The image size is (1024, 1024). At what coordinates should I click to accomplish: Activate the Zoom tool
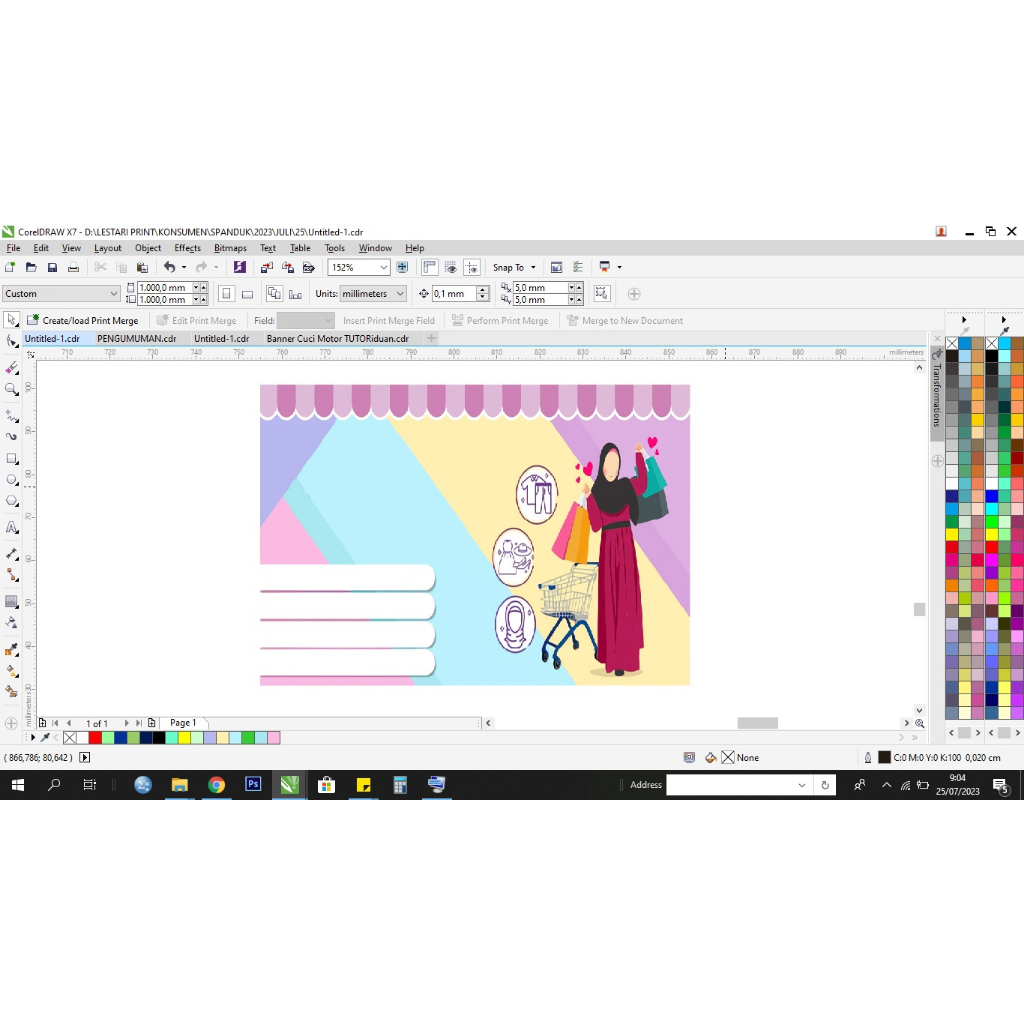[x=11, y=391]
